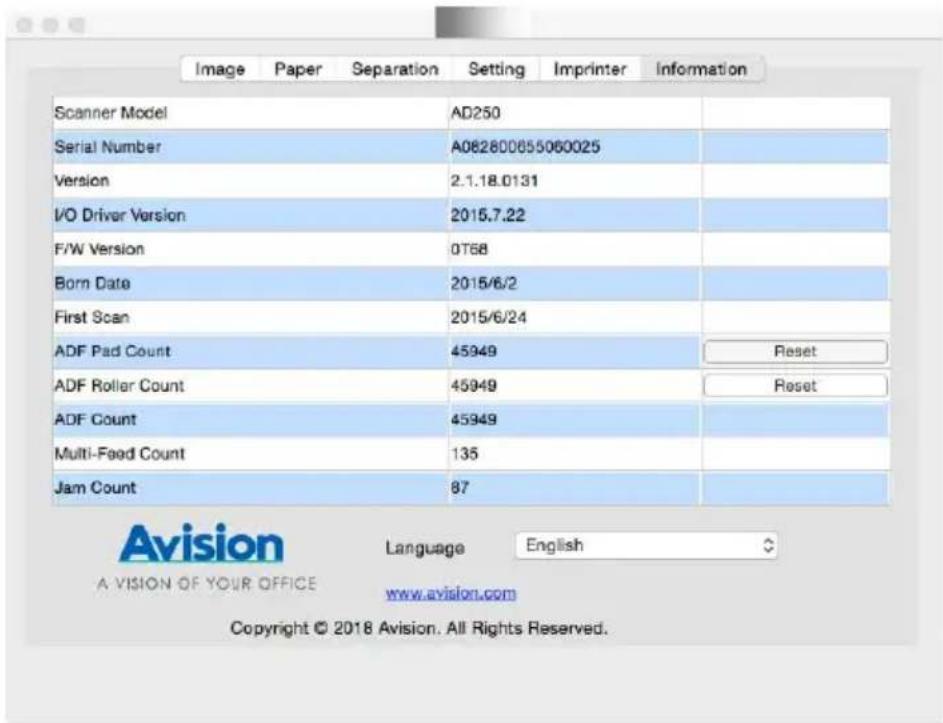Click the Copyright 2018 Avision notice
The image size is (943, 723).
(x=419, y=629)
